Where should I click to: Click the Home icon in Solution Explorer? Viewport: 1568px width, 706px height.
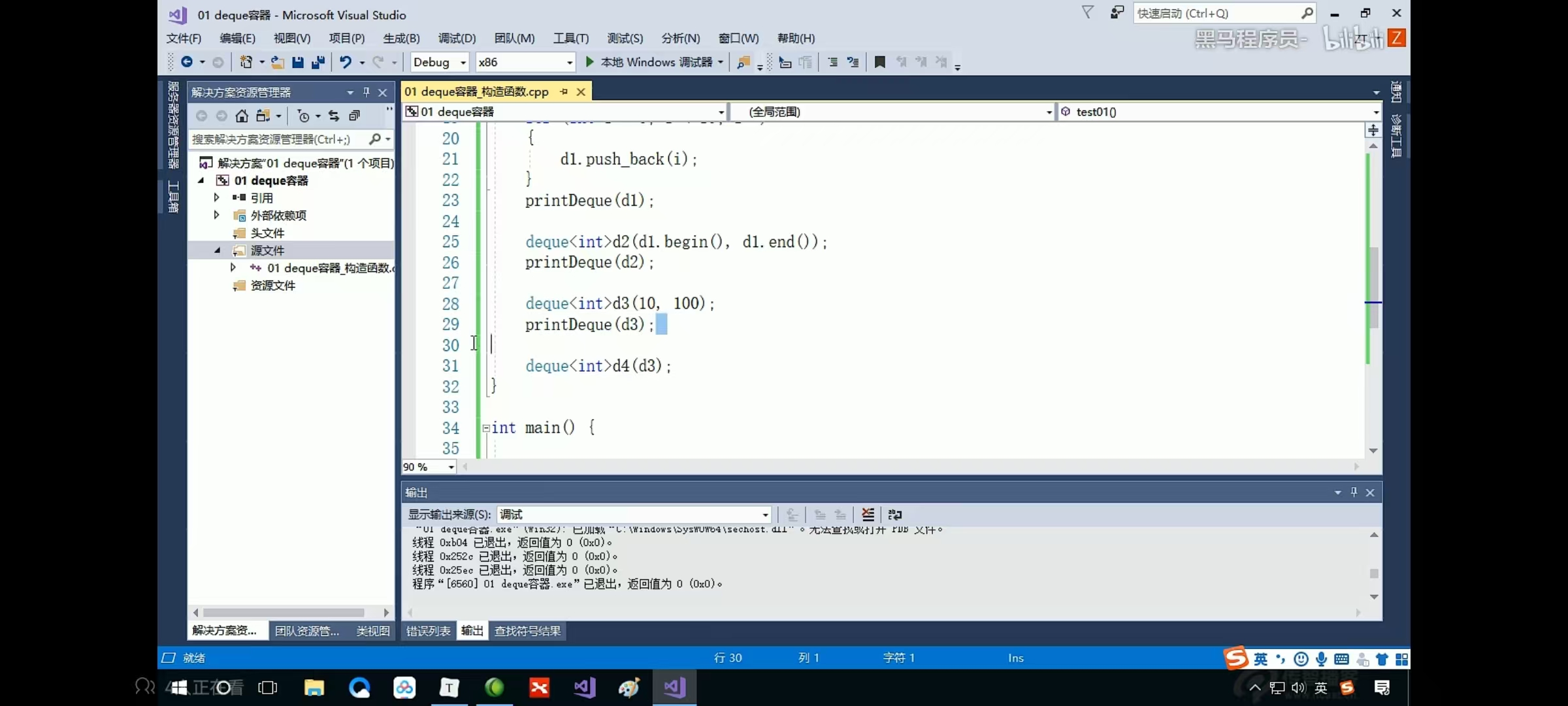tap(242, 116)
